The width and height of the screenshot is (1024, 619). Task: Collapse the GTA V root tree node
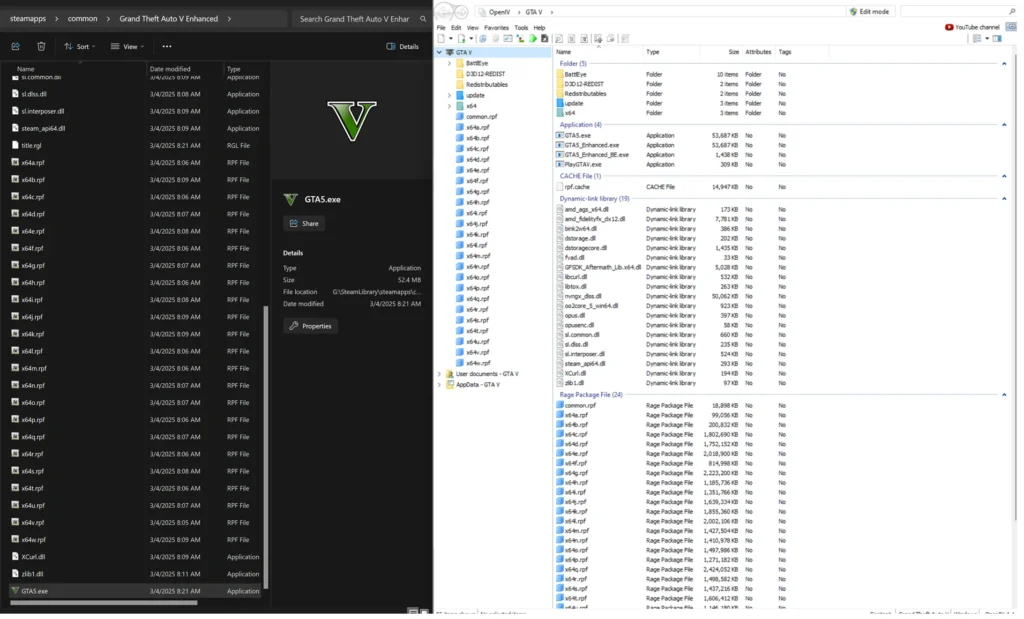440,52
